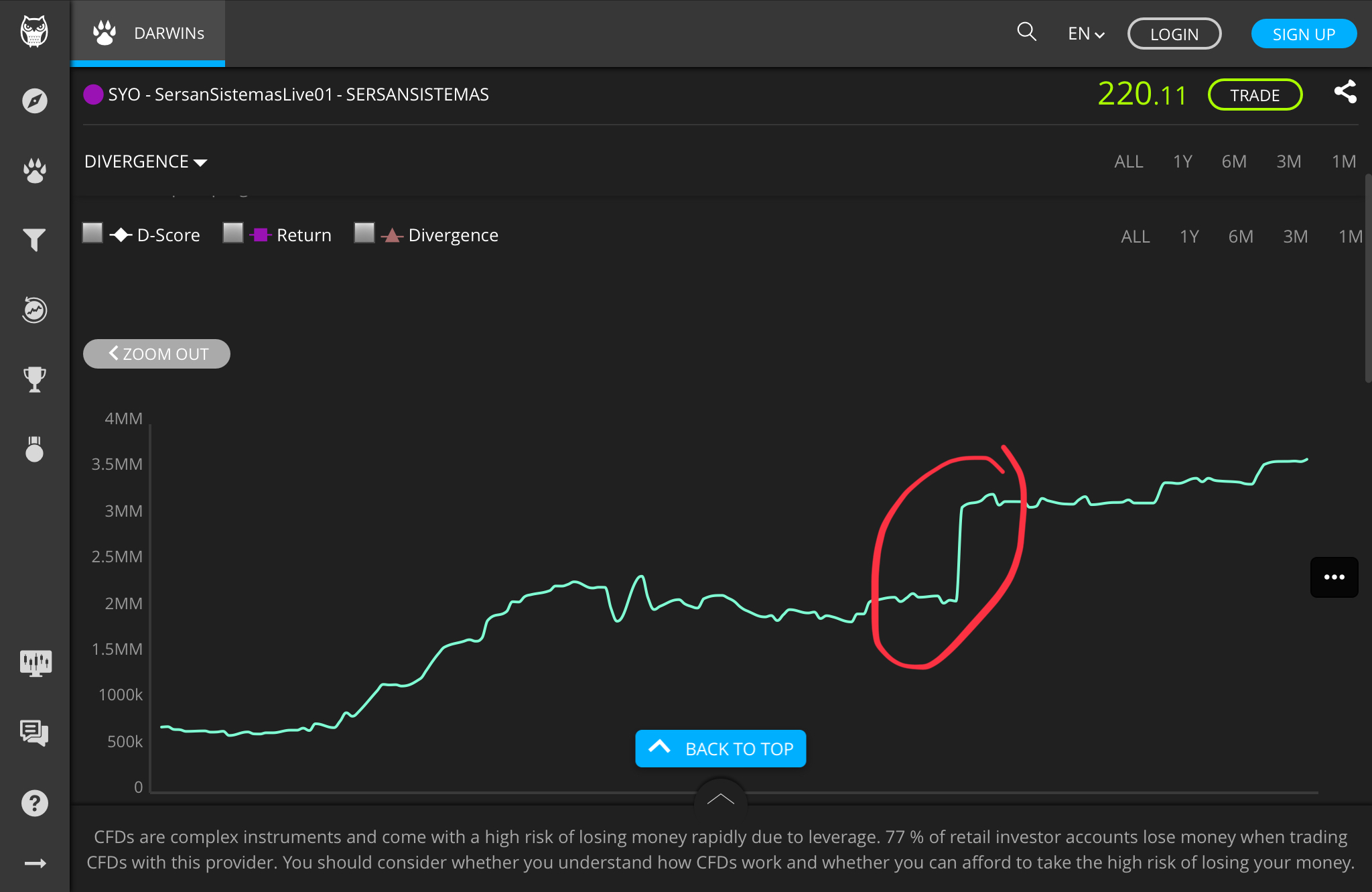Toggle the Divergence series checkbox
This screenshot has height=892, width=1372.
(x=364, y=233)
